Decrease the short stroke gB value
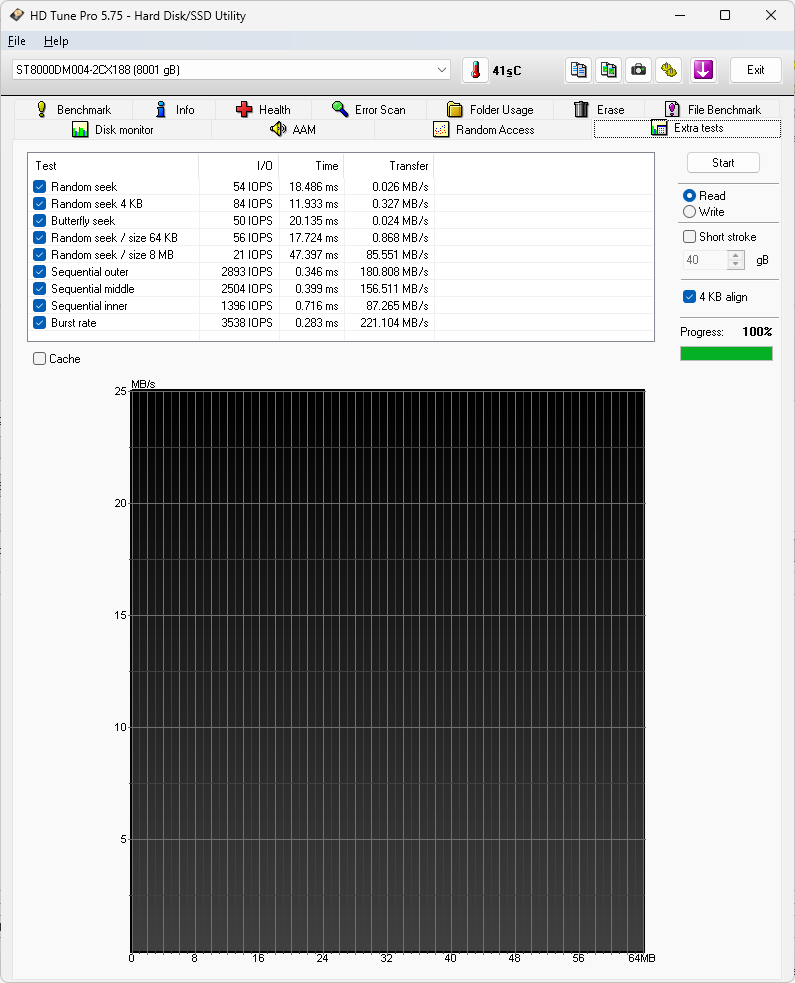This screenshot has height=983, width=795. tap(736, 264)
